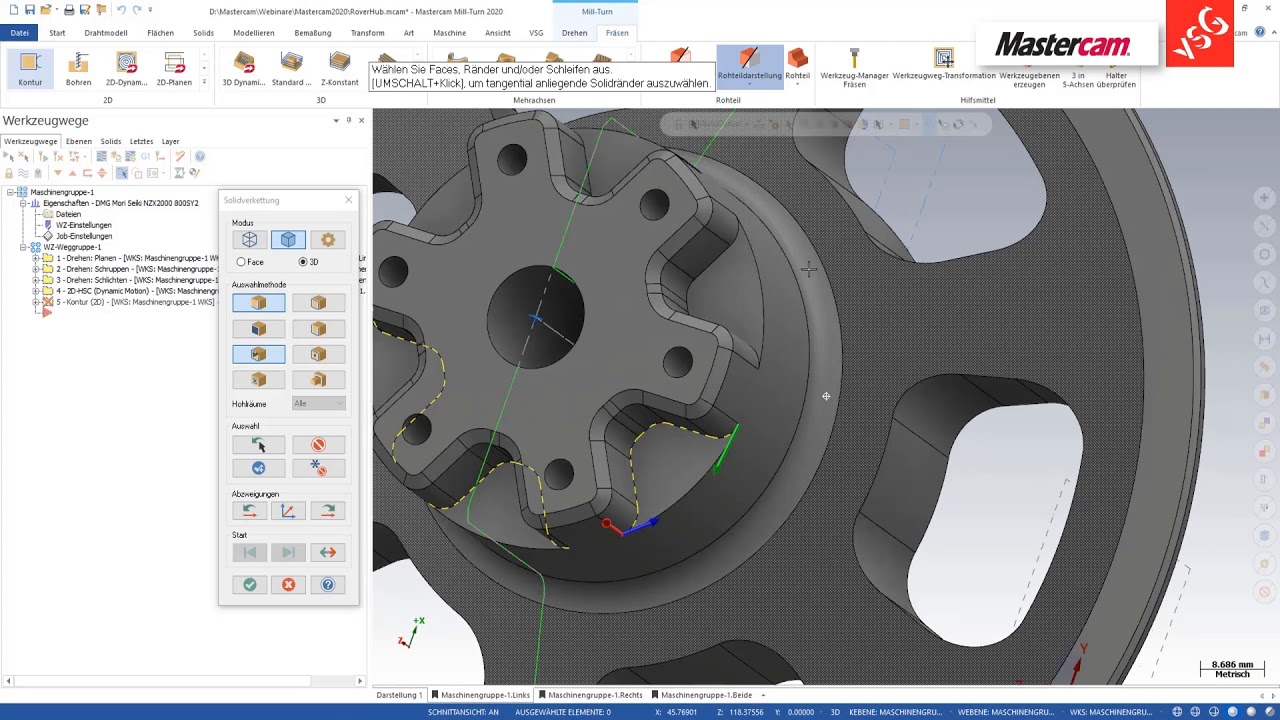
Task: Toggle the blue-face Auswahlmethode button
Action: (x=258, y=328)
